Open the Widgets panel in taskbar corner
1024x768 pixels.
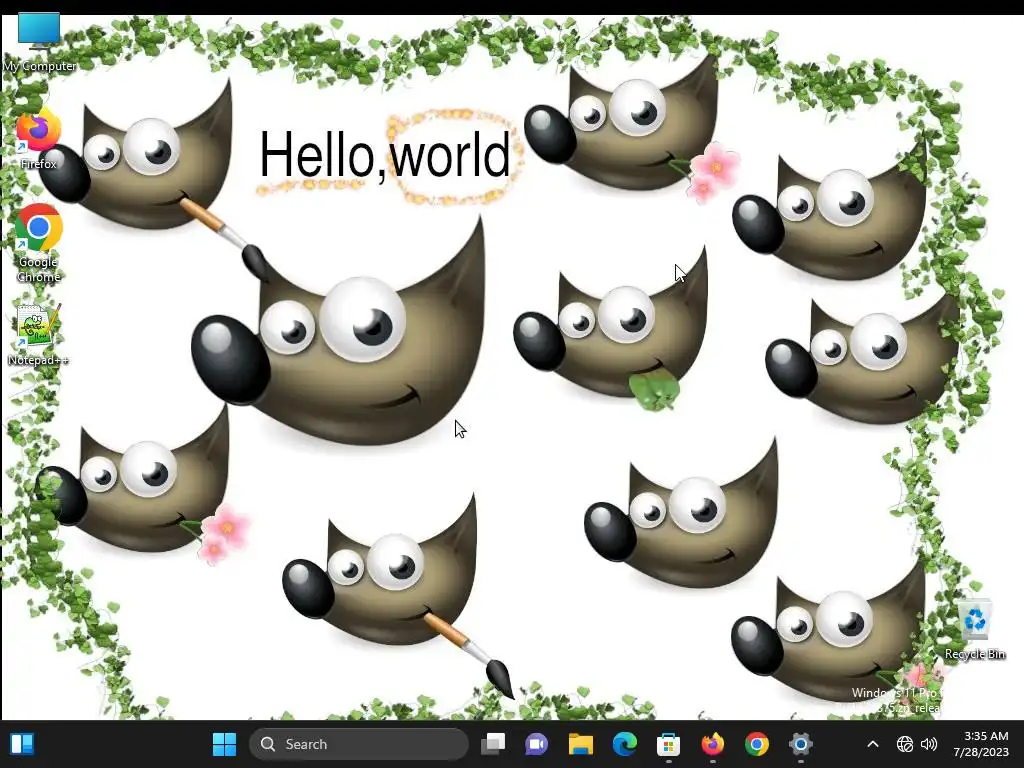tap(22, 744)
